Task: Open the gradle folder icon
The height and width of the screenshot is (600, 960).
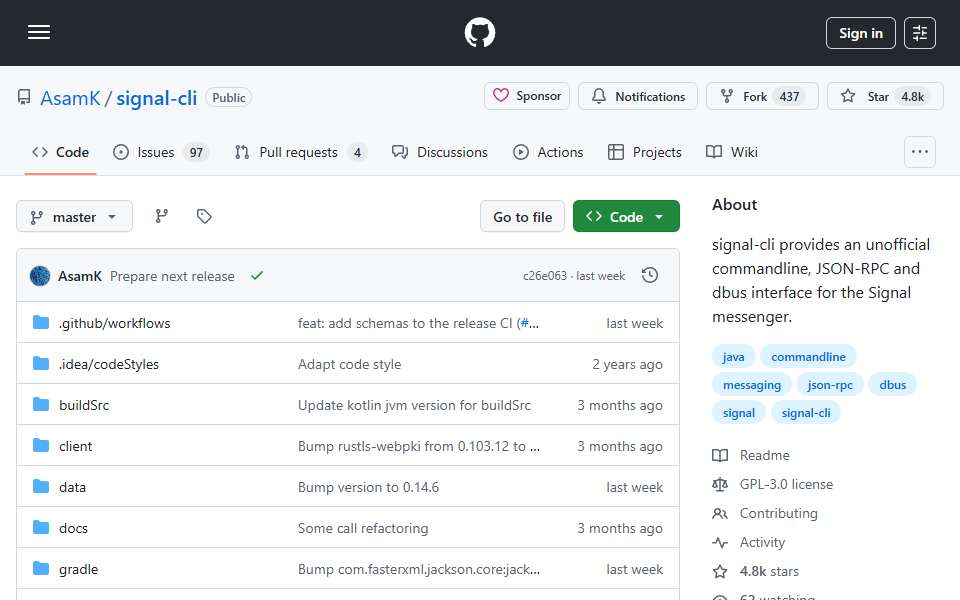Action: (x=41, y=568)
